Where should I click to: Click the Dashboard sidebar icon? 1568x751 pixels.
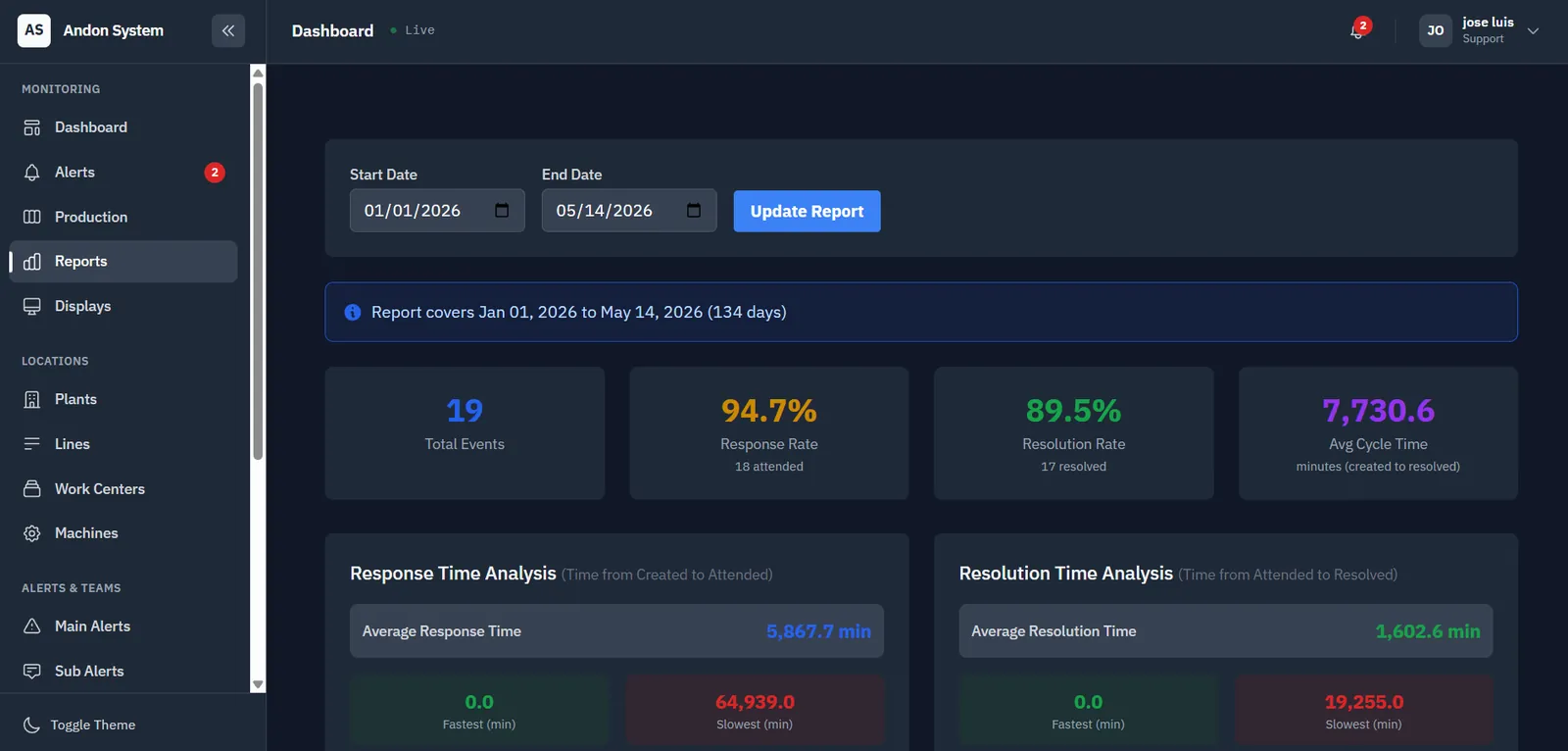tap(32, 127)
